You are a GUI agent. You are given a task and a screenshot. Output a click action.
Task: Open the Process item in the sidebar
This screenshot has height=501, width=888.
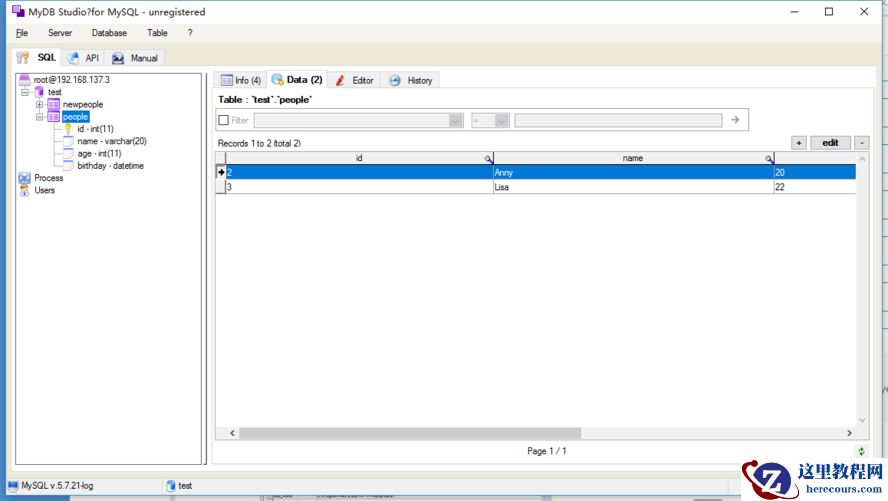(x=48, y=178)
